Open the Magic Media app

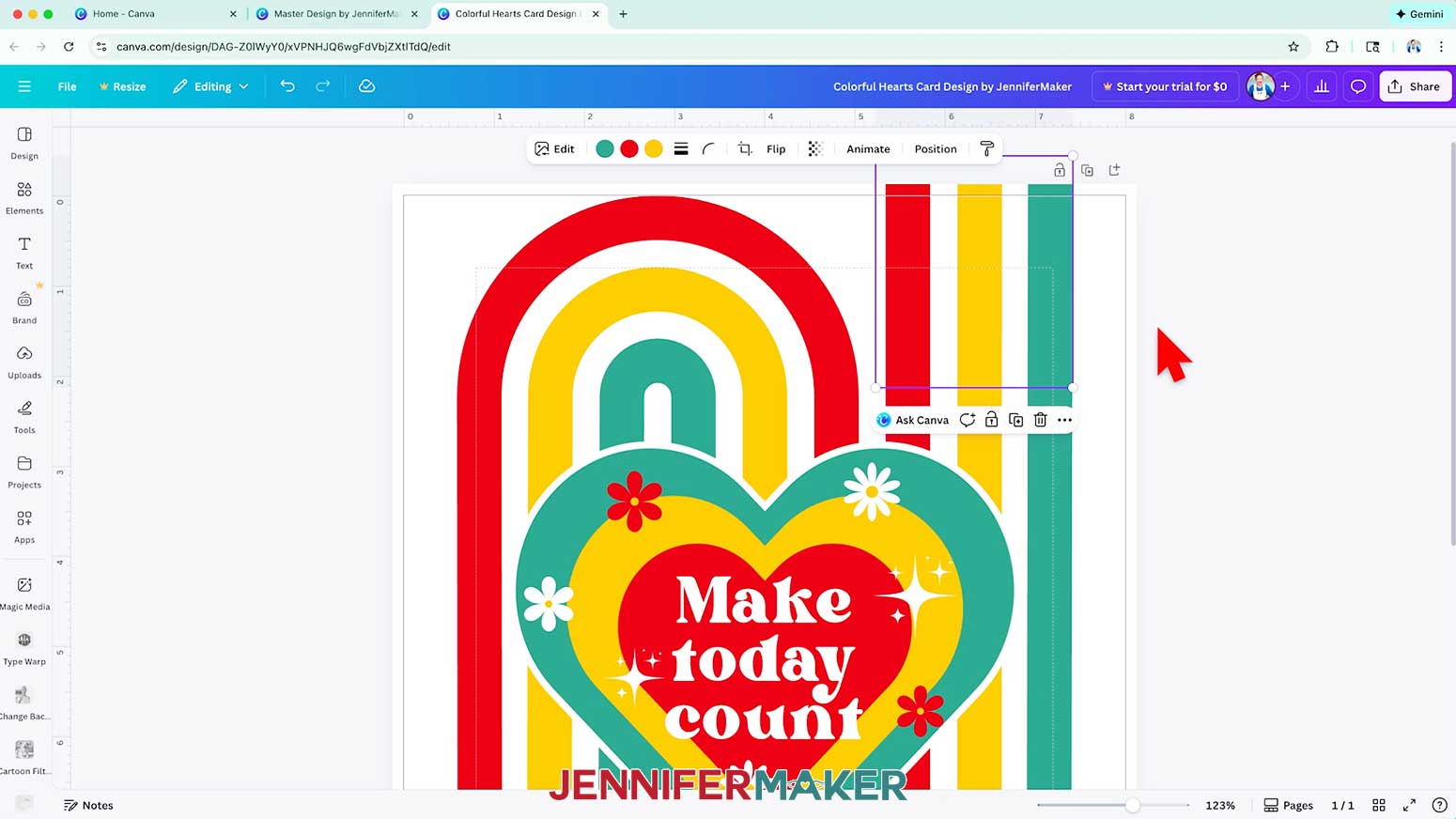pos(24,594)
